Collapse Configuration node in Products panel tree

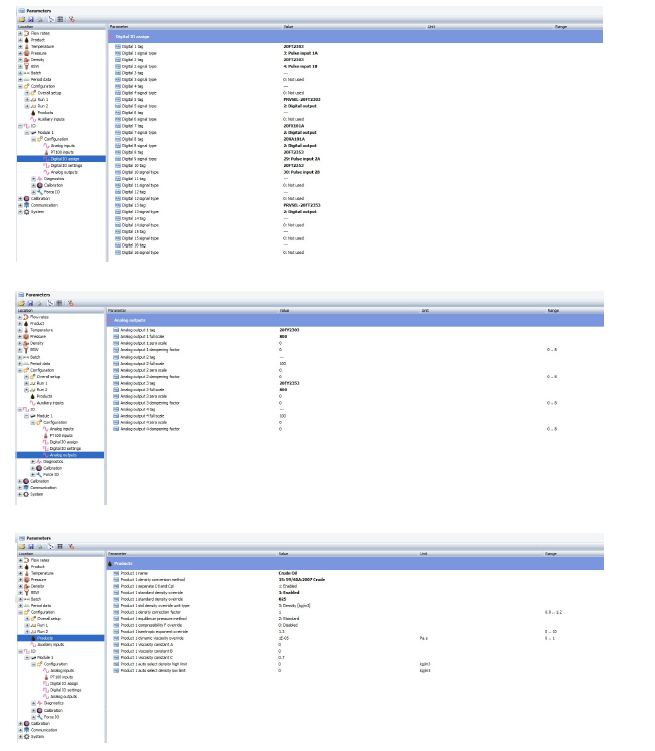click(20, 612)
